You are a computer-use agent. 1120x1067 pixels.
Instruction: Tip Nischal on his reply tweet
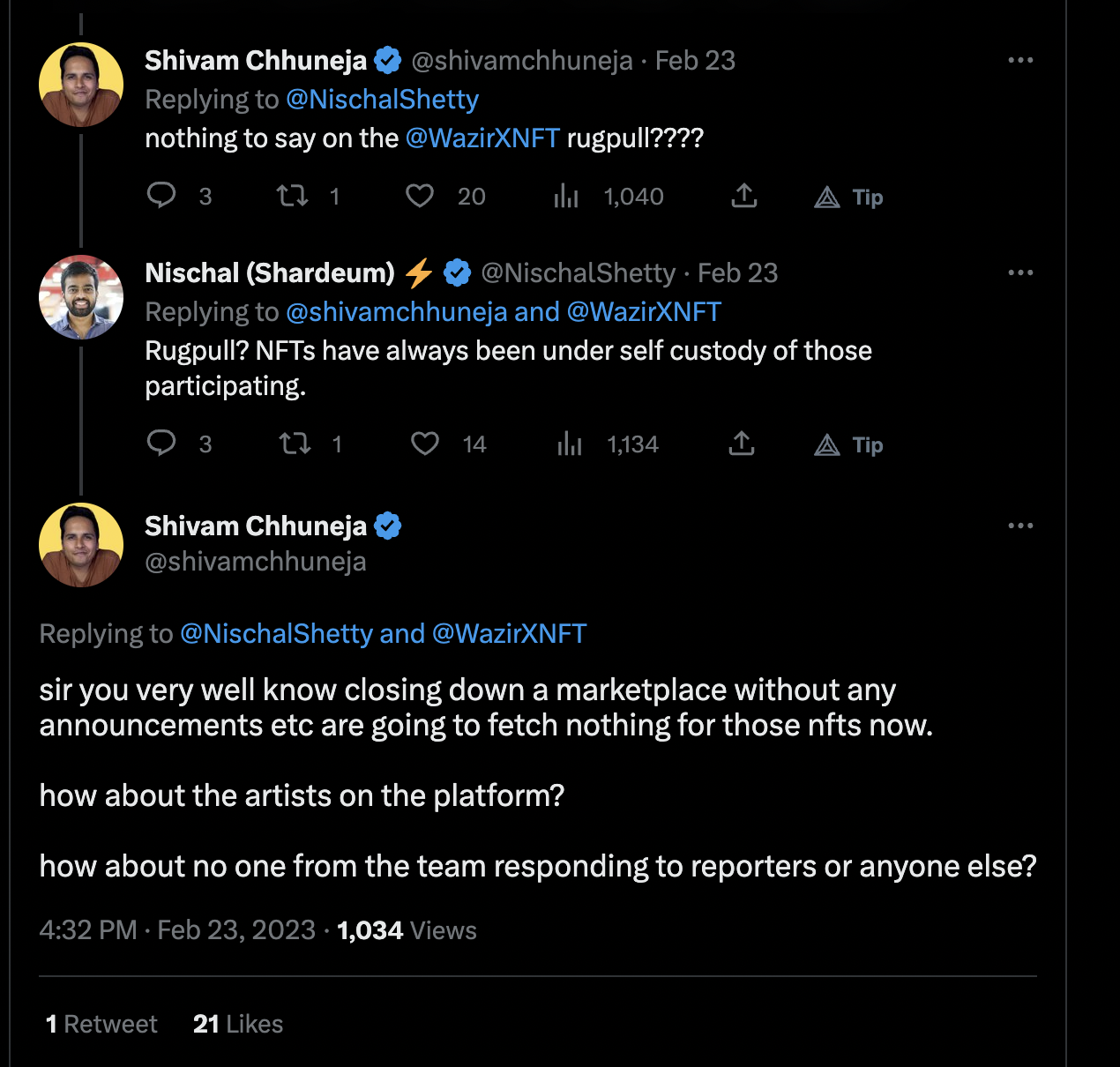click(x=848, y=444)
